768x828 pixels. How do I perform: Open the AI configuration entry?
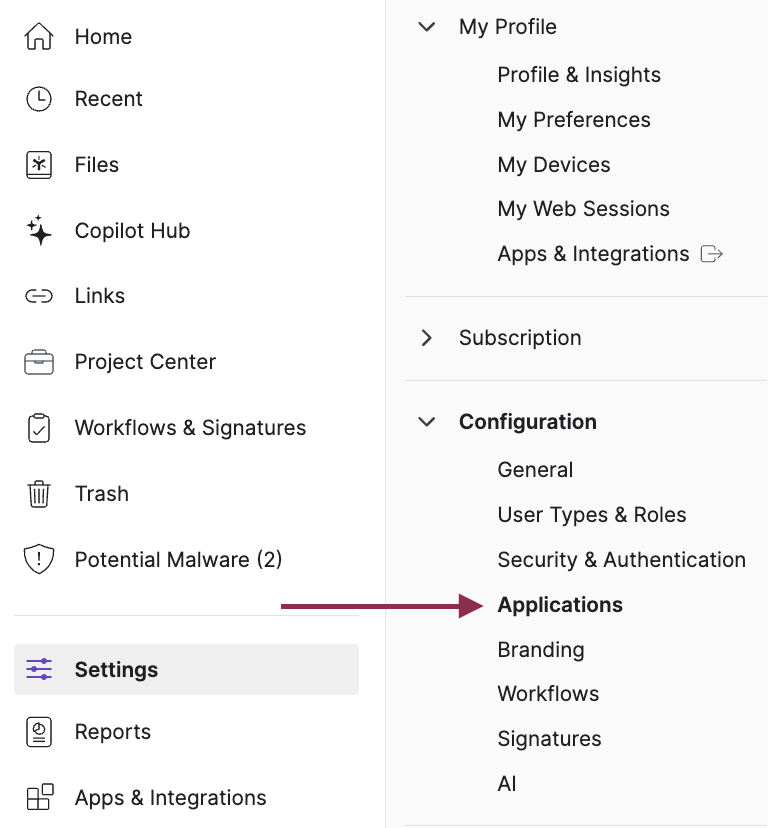pos(506,783)
